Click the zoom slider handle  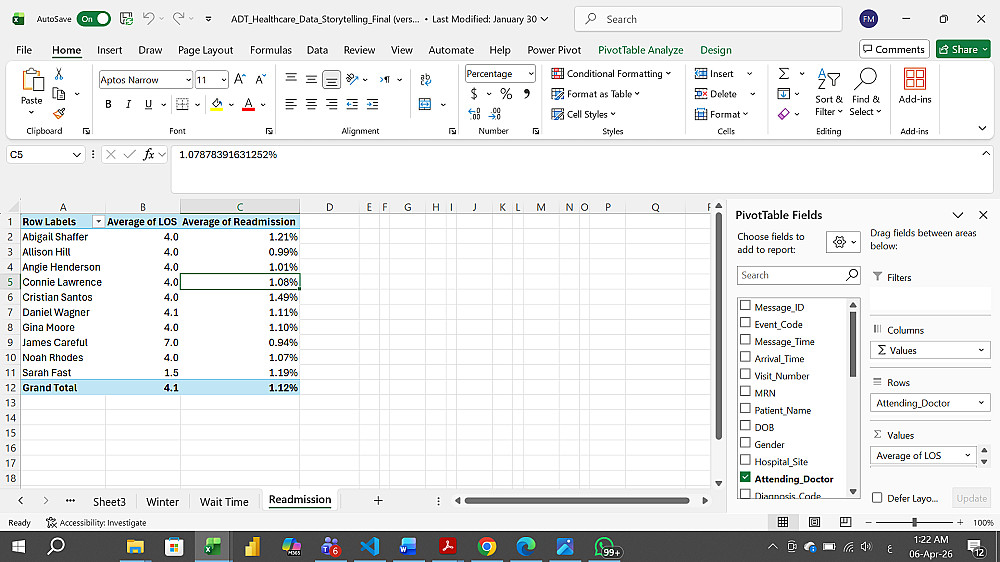(915, 522)
